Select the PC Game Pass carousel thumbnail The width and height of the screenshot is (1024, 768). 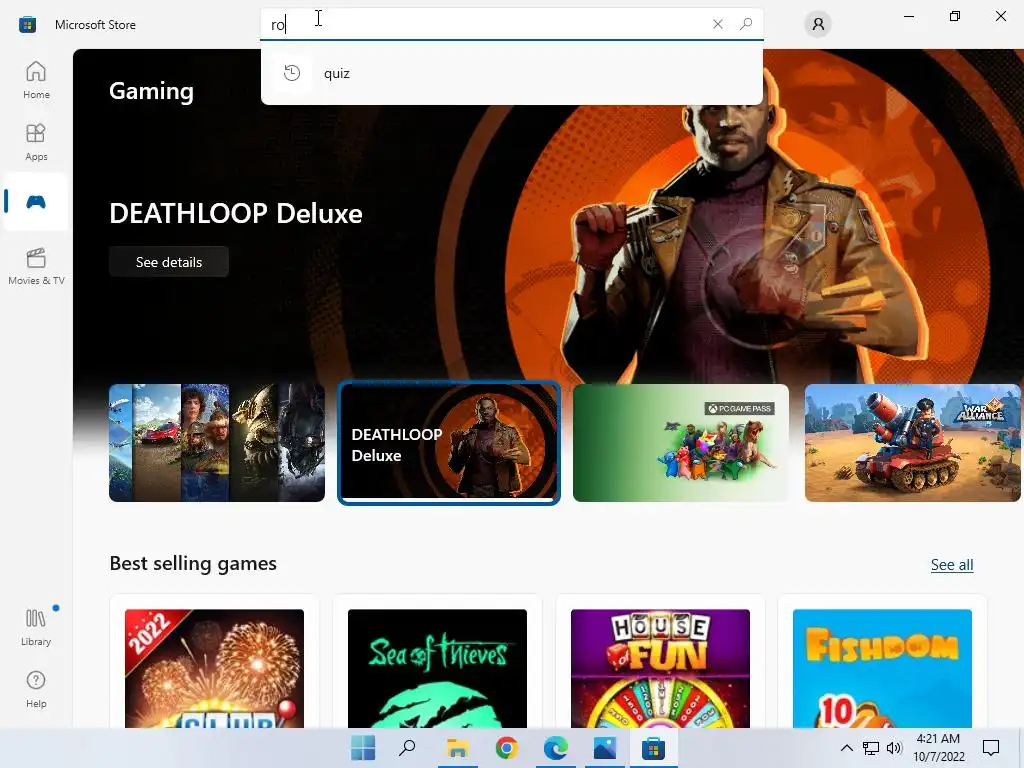(680, 443)
